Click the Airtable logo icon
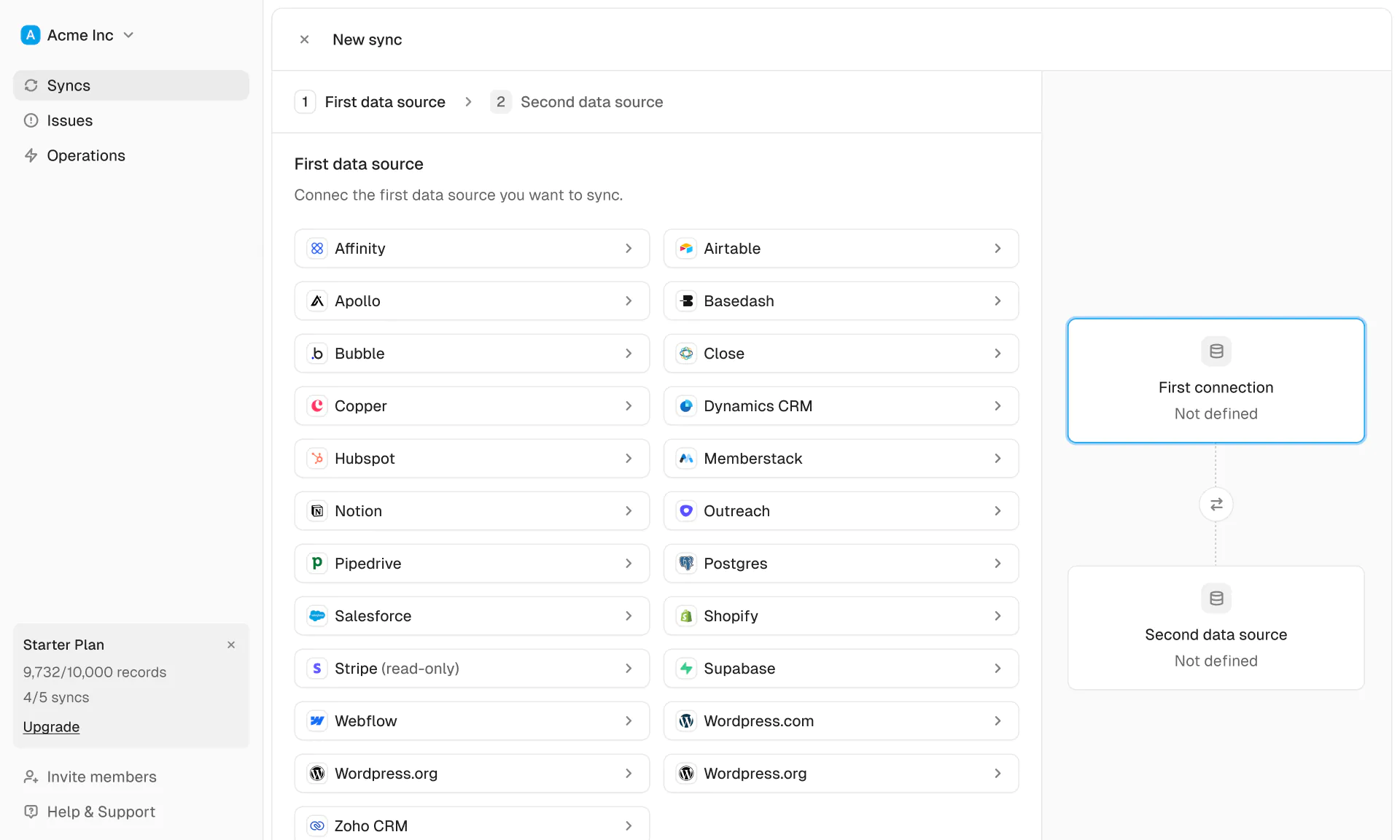This screenshot has height=840, width=1400. click(x=686, y=249)
